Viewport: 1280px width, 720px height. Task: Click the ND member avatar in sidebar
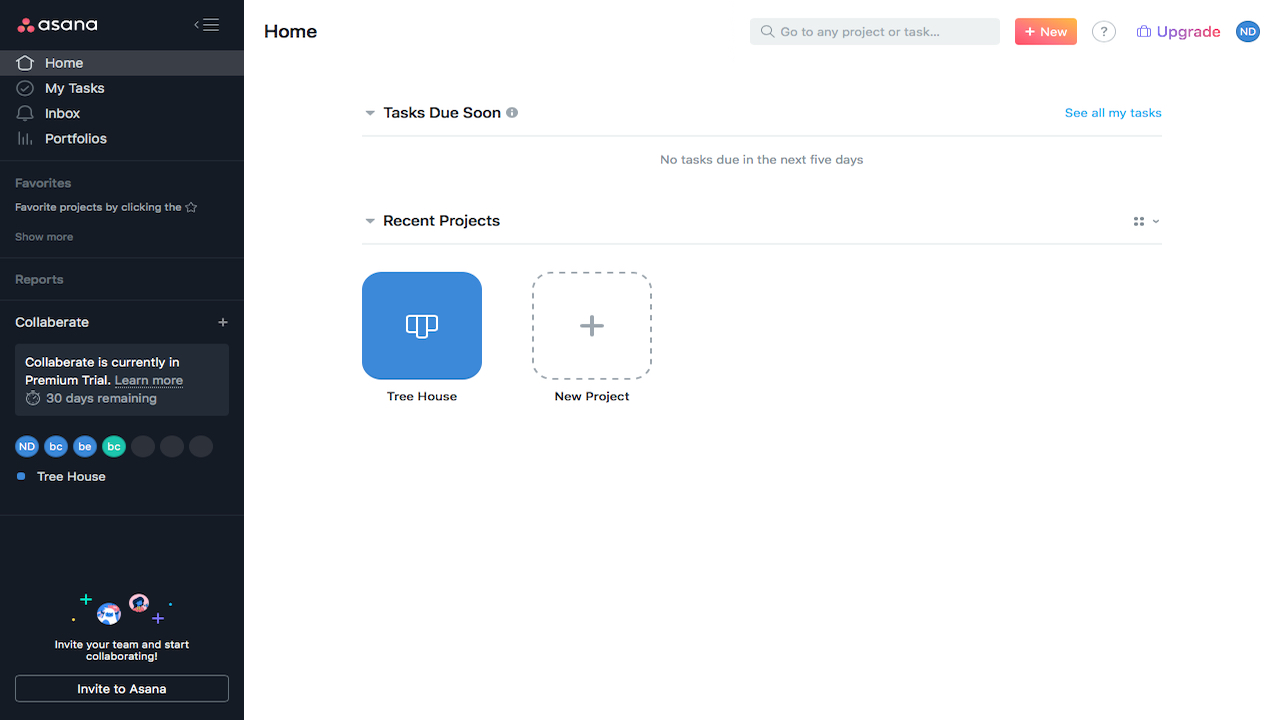click(x=27, y=446)
